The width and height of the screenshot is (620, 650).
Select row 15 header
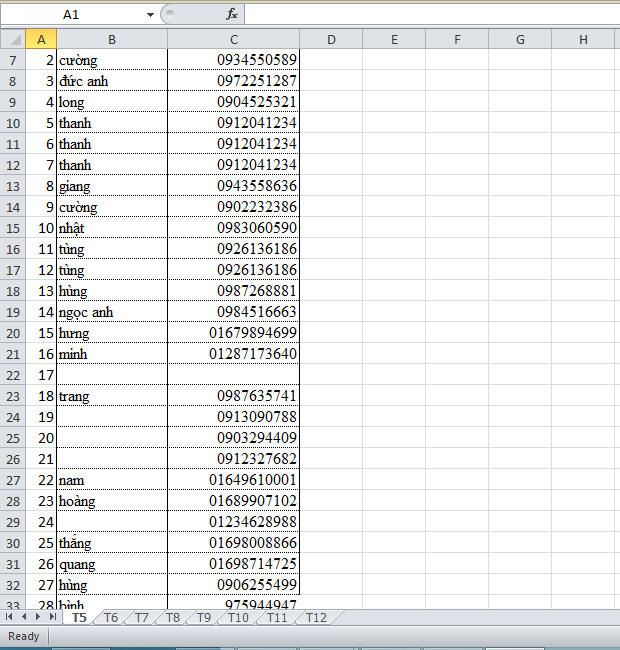[x=13, y=228]
